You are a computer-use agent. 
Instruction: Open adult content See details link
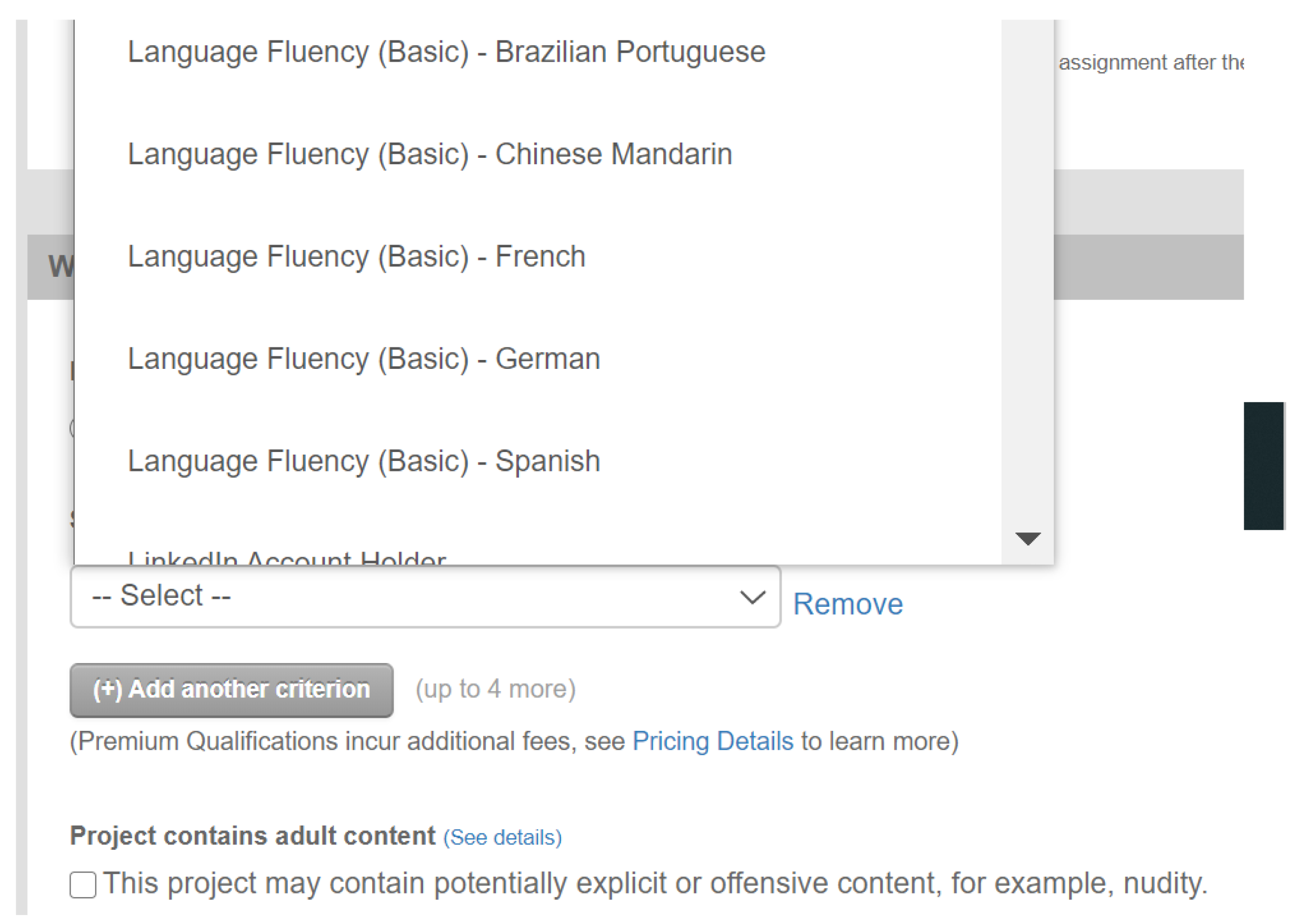(503, 837)
